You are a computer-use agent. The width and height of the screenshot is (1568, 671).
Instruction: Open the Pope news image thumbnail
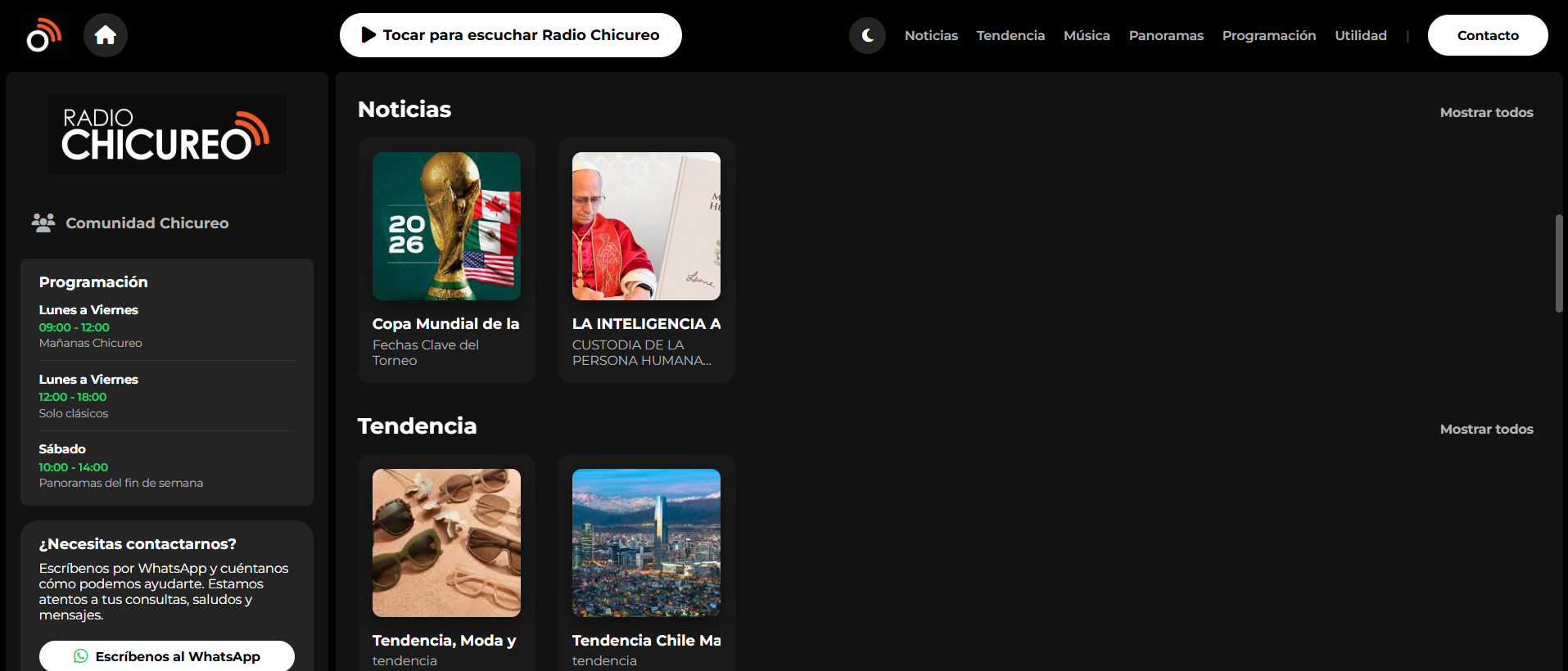tap(646, 226)
